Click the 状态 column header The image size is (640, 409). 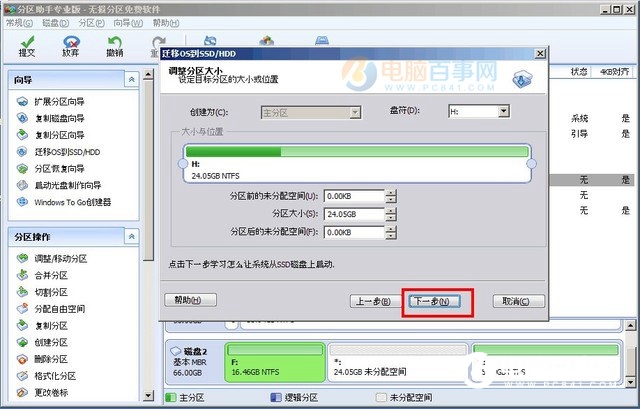(579, 72)
